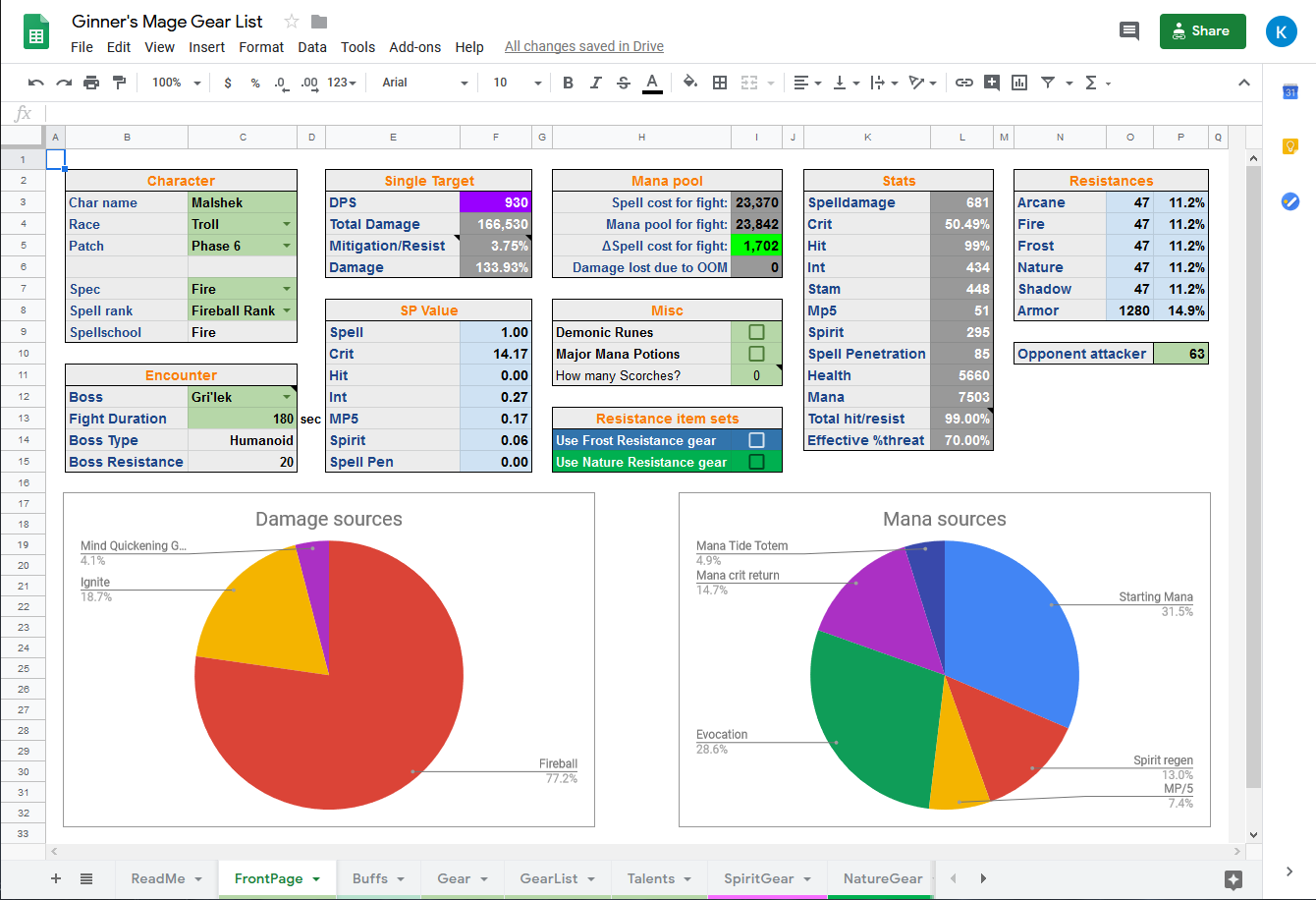Open the Boss dropdown
The height and width of the screenshot is (900, 1316).
pos(287,397)
